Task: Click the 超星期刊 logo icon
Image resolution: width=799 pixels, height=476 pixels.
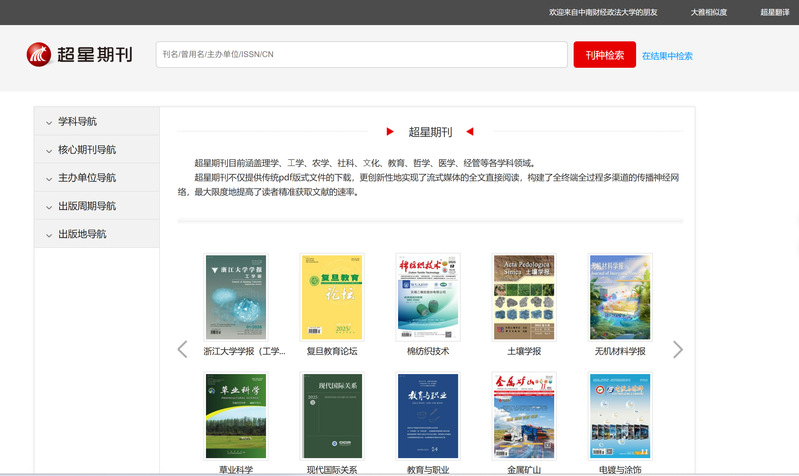Action: click(x=39, y=55)
